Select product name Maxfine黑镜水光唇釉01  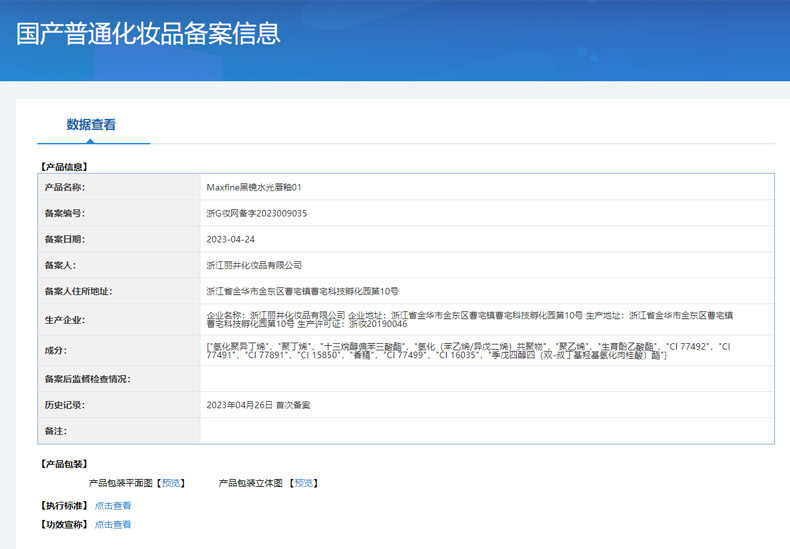[254, 187]
